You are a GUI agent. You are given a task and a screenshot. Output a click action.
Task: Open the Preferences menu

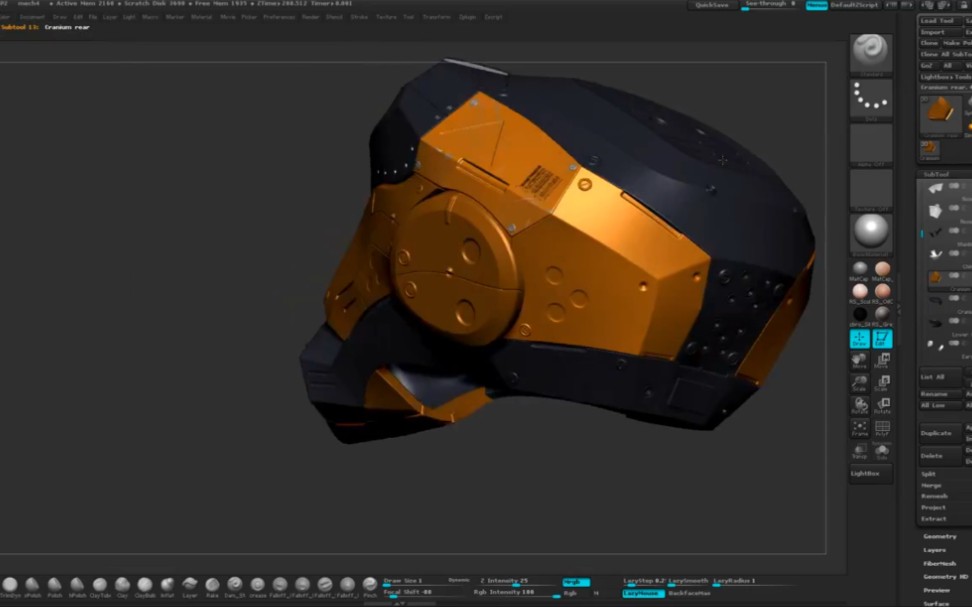point(279,17)
